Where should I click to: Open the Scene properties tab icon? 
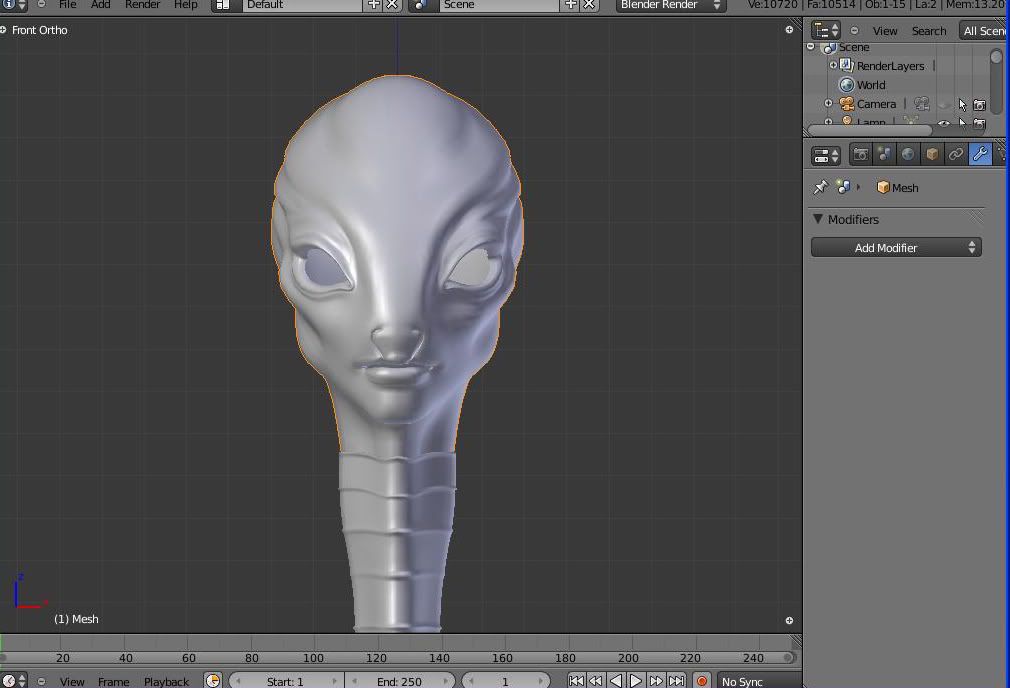[x=884, y=154]
